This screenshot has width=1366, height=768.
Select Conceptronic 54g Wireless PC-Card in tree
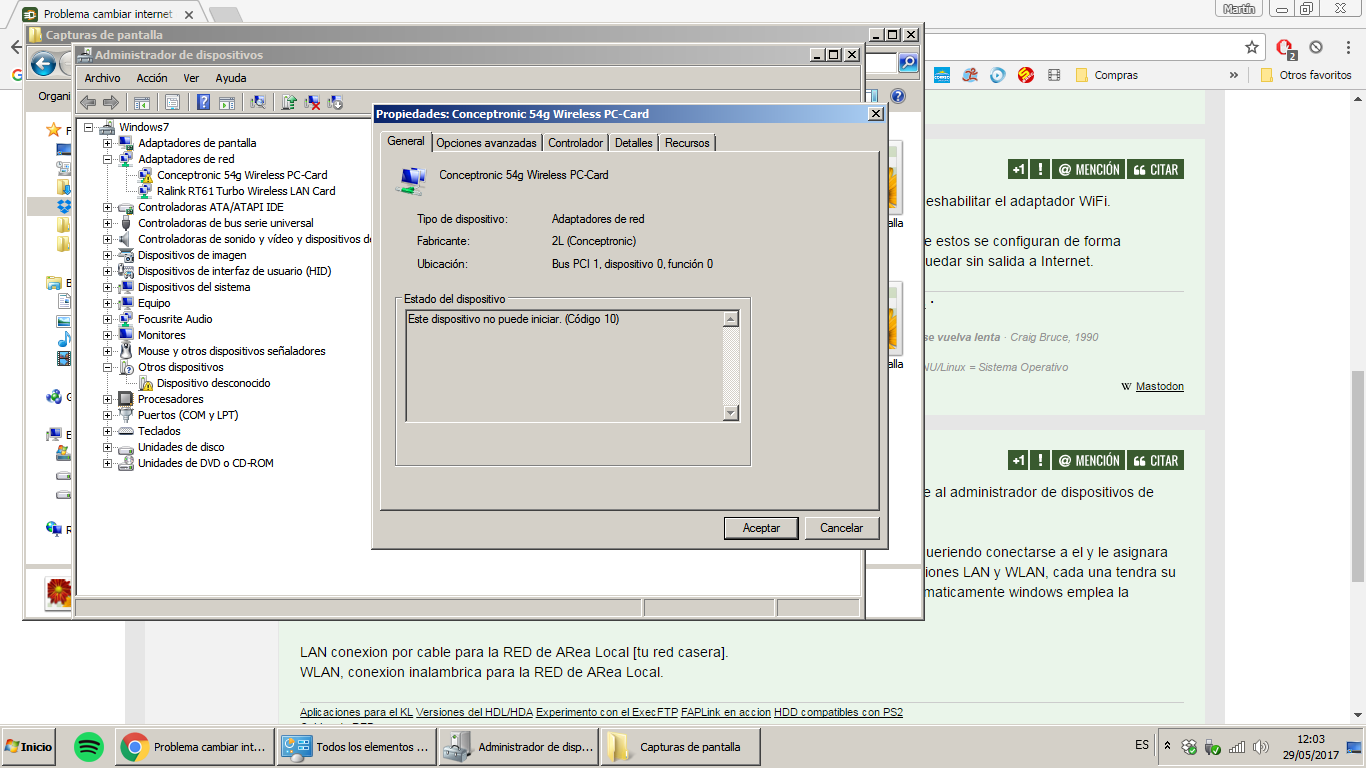242,175
